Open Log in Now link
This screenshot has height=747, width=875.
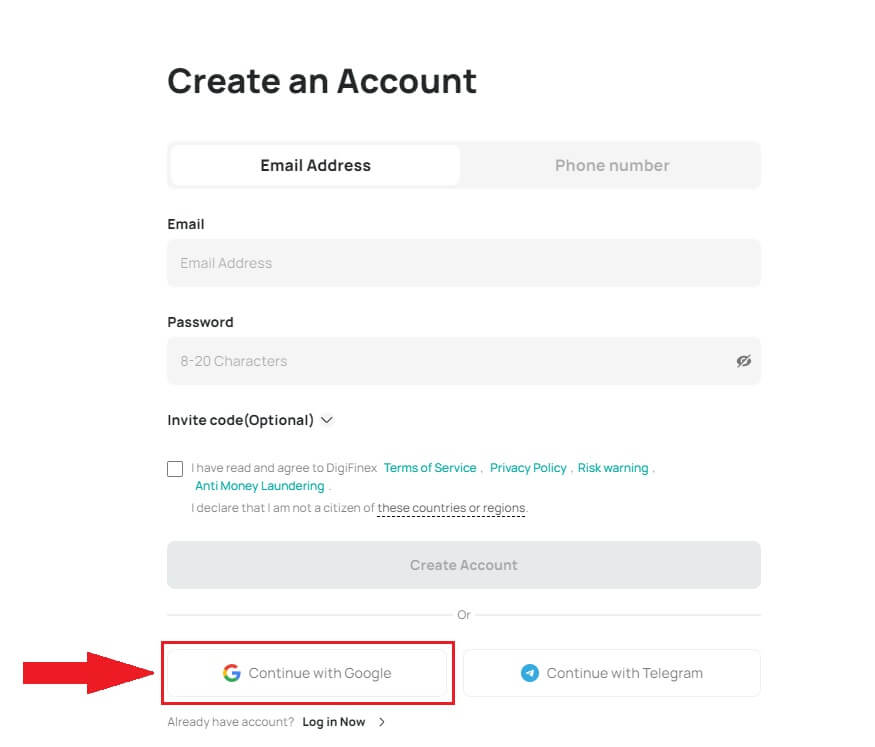click(x=334, y=721)
